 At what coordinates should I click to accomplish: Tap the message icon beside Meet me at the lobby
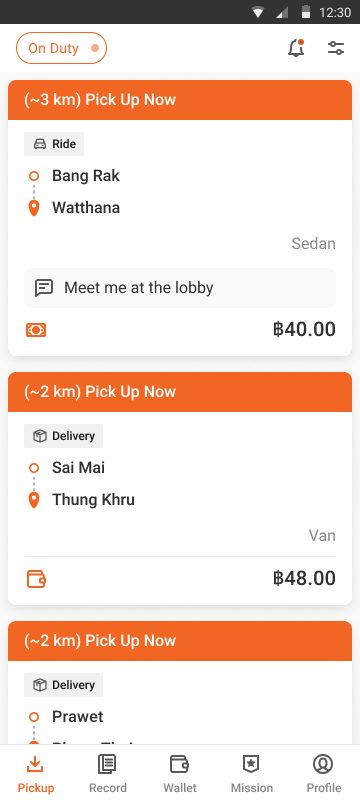point(44,288)
